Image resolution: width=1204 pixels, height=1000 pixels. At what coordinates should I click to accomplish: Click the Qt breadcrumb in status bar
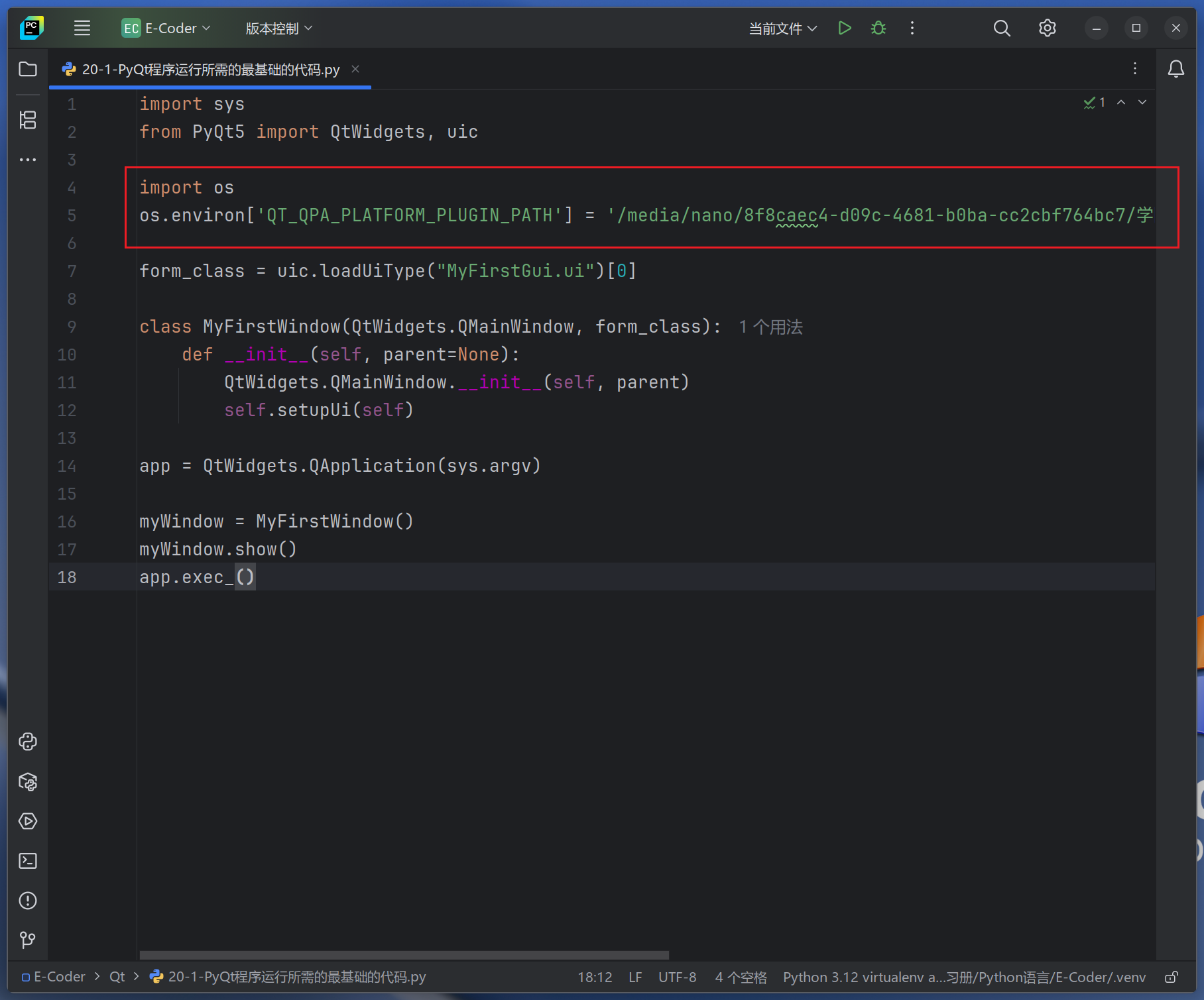[117, 977]
